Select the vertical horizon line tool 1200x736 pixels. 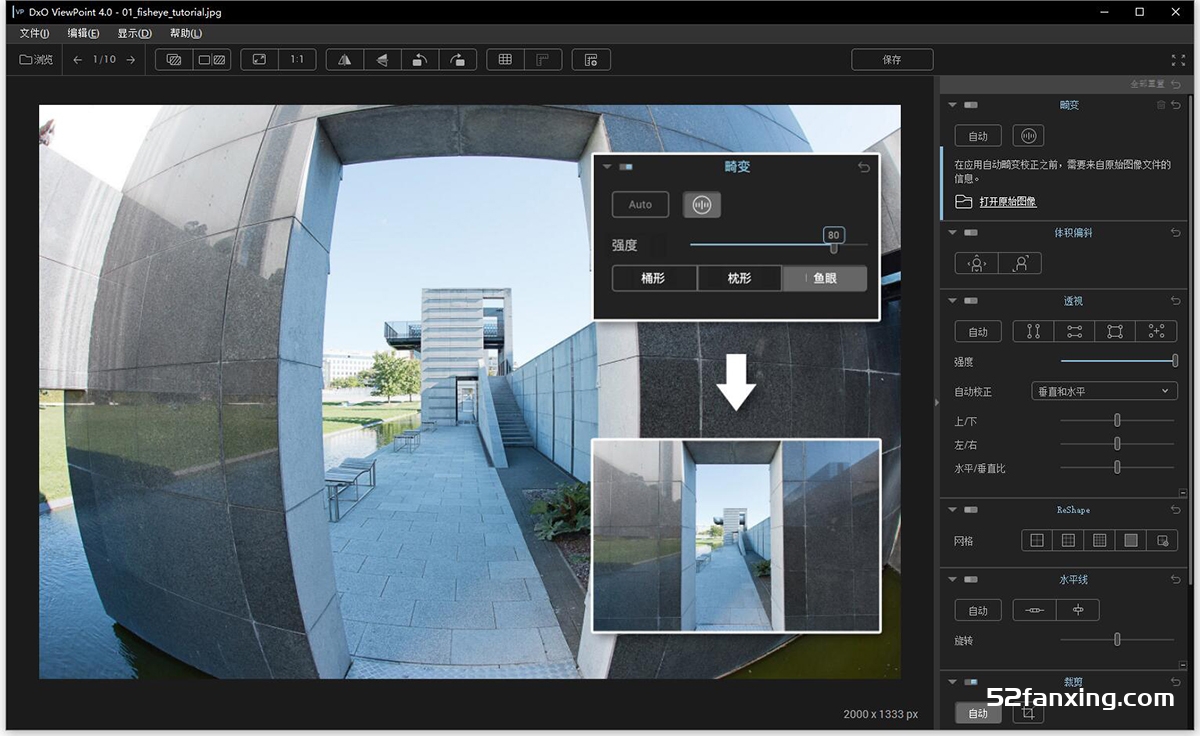coord(1078,610)
